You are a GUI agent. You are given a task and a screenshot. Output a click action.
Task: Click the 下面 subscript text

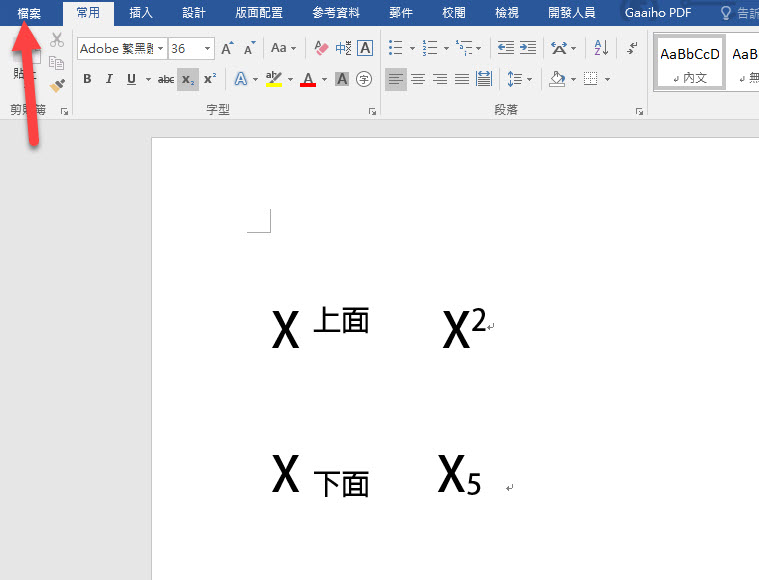tap(341, 484)
